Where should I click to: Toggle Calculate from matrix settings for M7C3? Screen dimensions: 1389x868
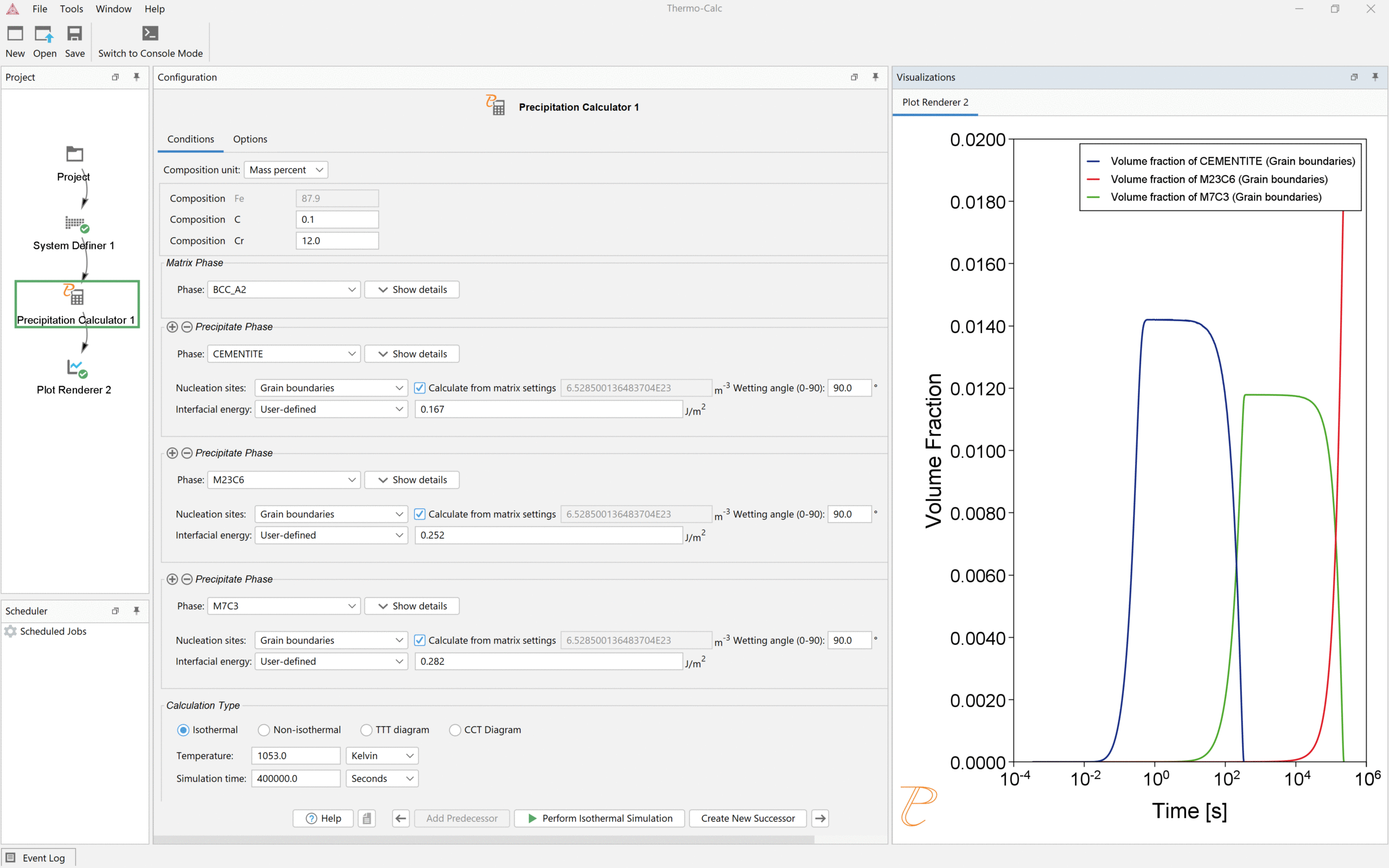point(419,640)
